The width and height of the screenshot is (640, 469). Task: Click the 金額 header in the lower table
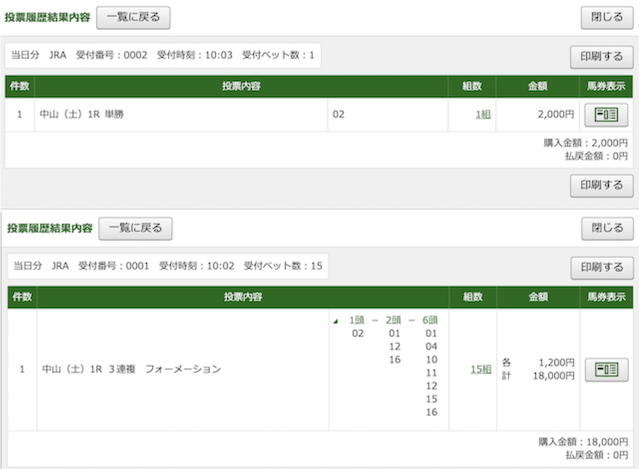click(537, 298)
